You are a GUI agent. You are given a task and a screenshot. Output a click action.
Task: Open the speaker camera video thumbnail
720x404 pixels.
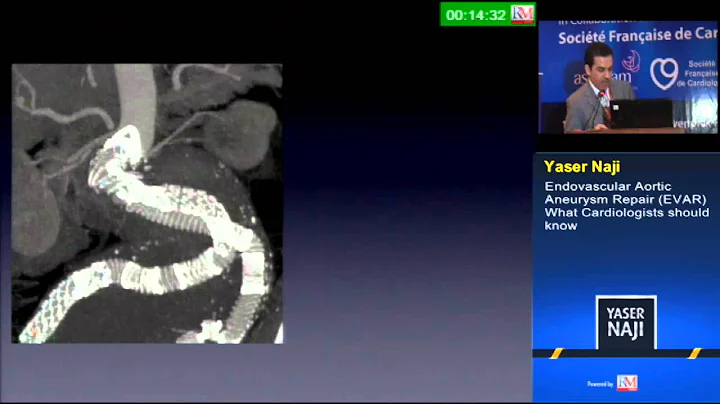click(x=628, y=77)
